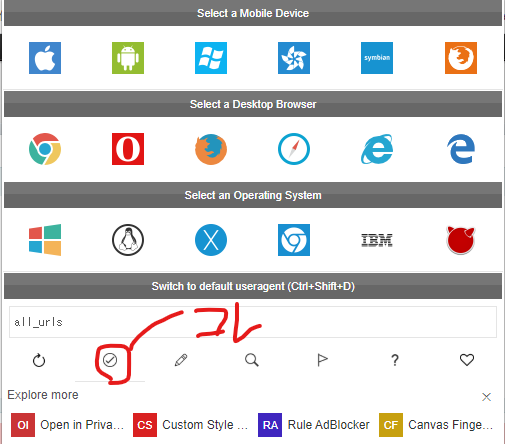Viewport: 505px width, 444px height.
Task: Select the Symbian mobile device icon
Action: coord(377,58)
